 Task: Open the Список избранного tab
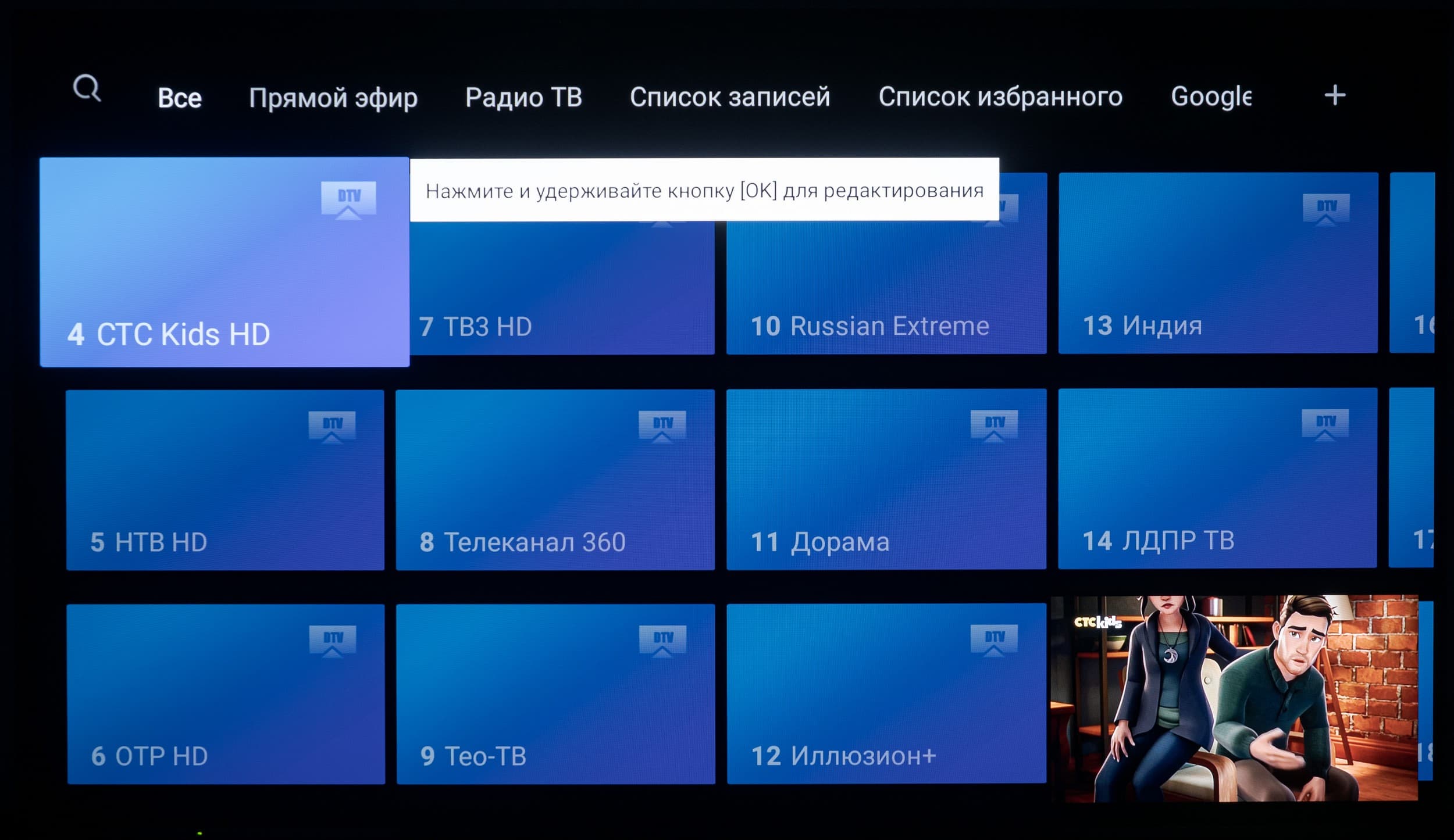click(x=1000, y=96)
